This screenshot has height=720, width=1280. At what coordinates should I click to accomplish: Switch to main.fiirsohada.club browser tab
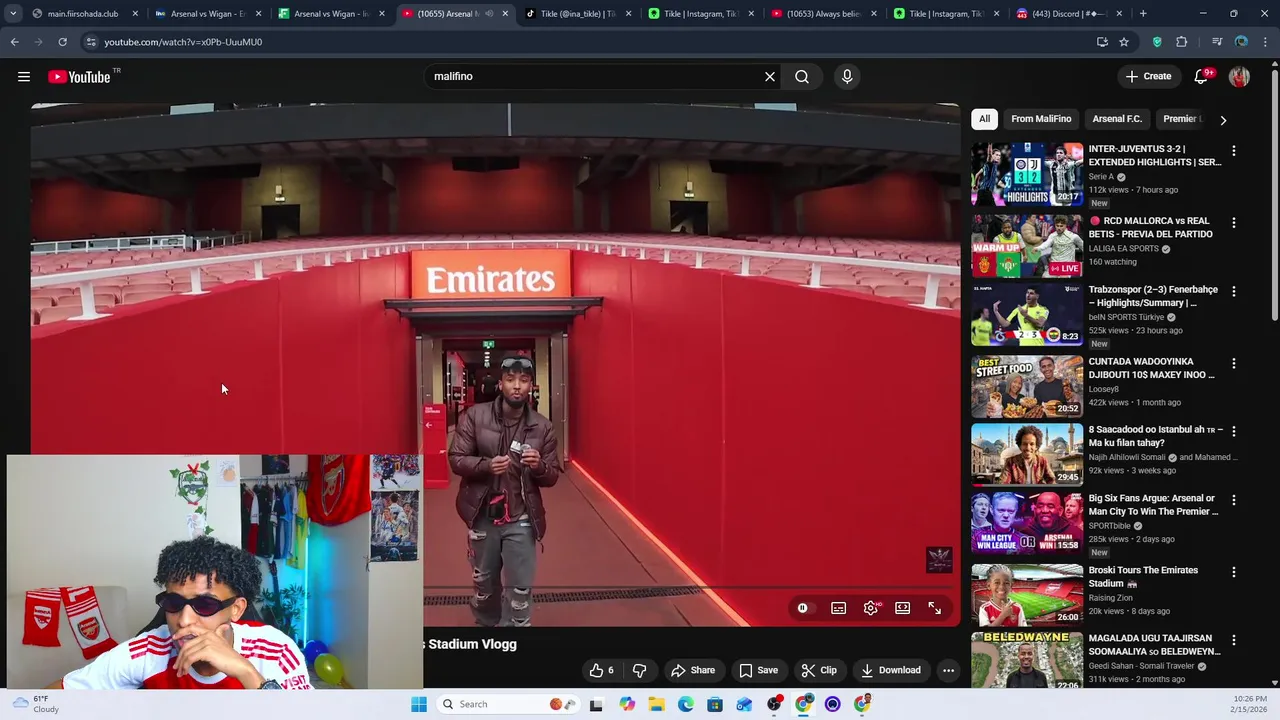[83, 14]
